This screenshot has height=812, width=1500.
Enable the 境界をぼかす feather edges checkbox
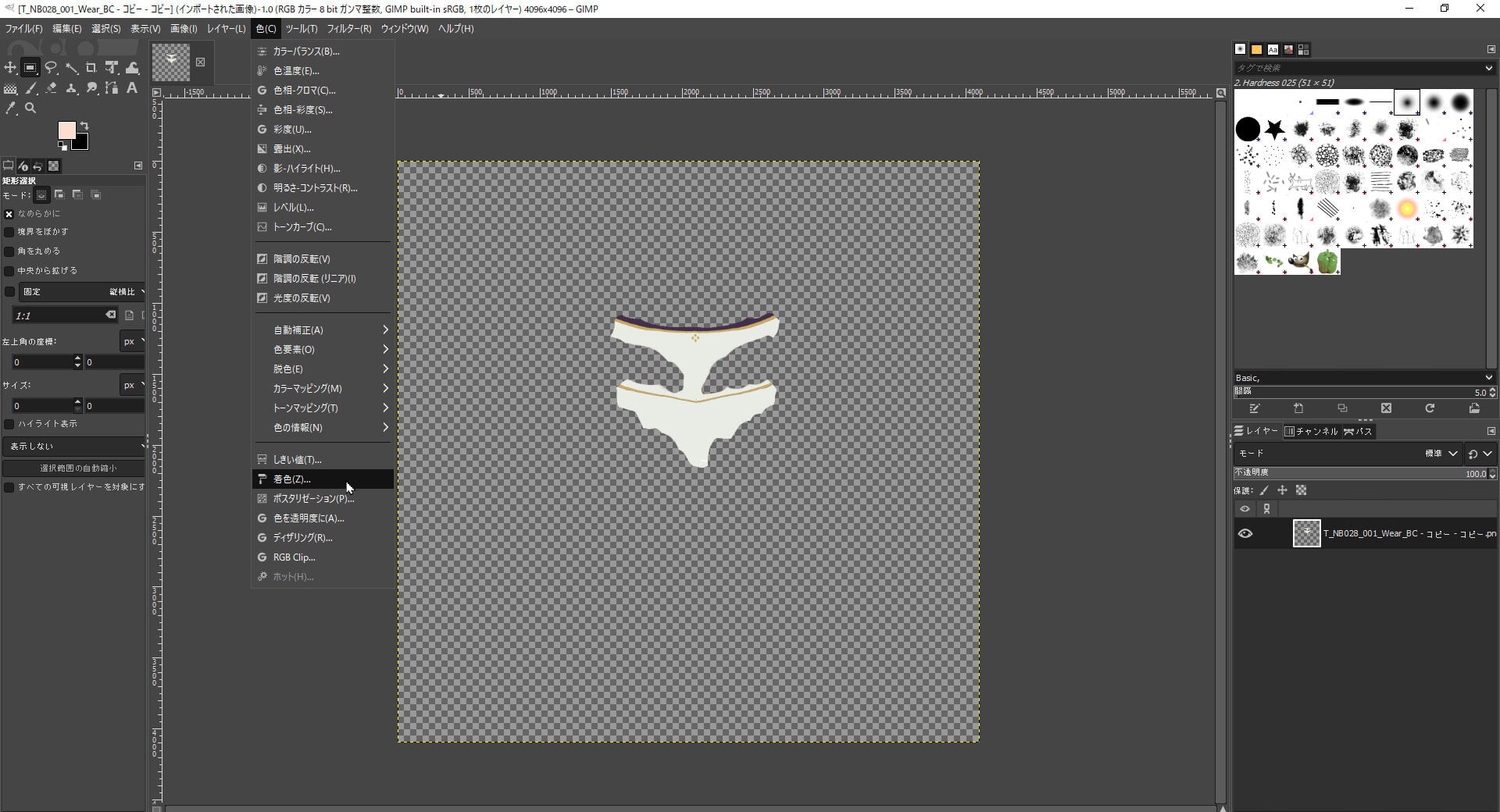pyautogui.click(x=9, y=232)
